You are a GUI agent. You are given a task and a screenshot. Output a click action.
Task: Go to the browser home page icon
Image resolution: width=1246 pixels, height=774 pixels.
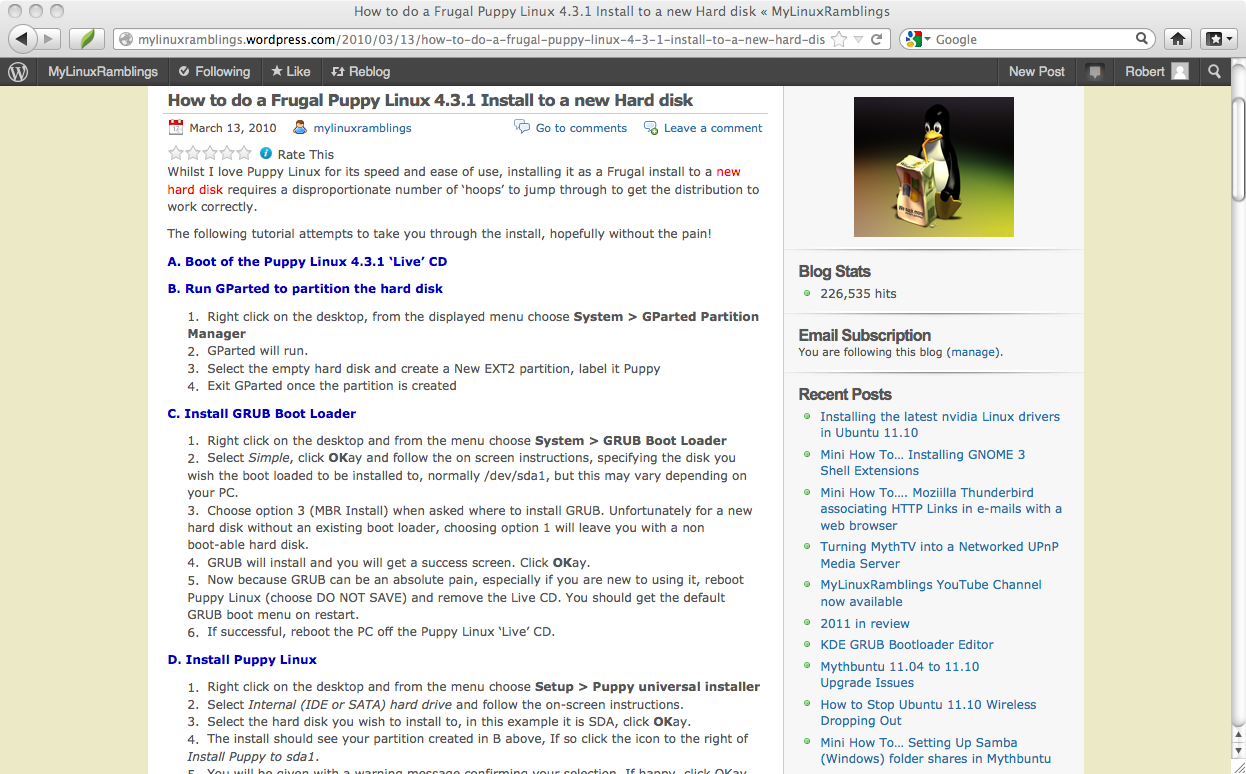point(1178,39)
